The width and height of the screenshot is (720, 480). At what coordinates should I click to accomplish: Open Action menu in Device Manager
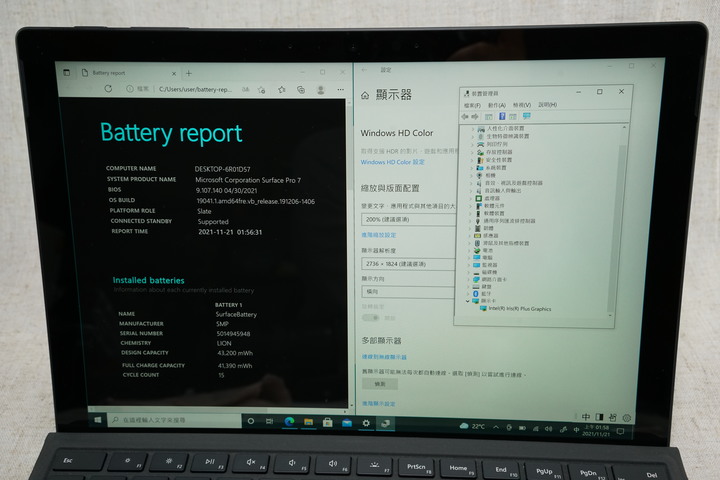[x=496, y=105]
